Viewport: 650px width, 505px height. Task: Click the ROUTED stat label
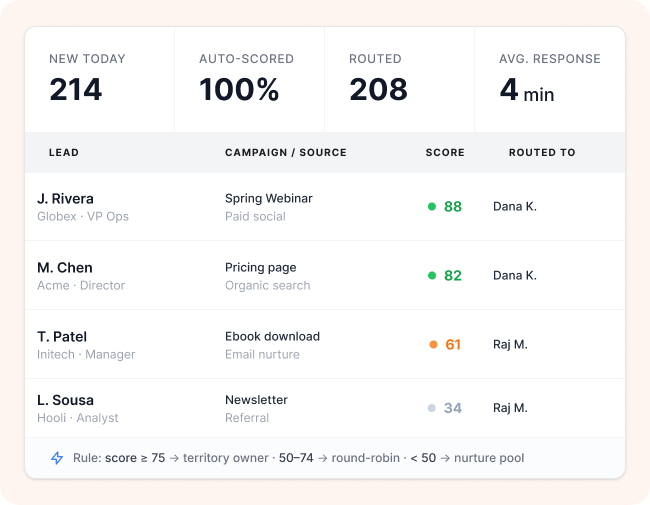[375, 59]
